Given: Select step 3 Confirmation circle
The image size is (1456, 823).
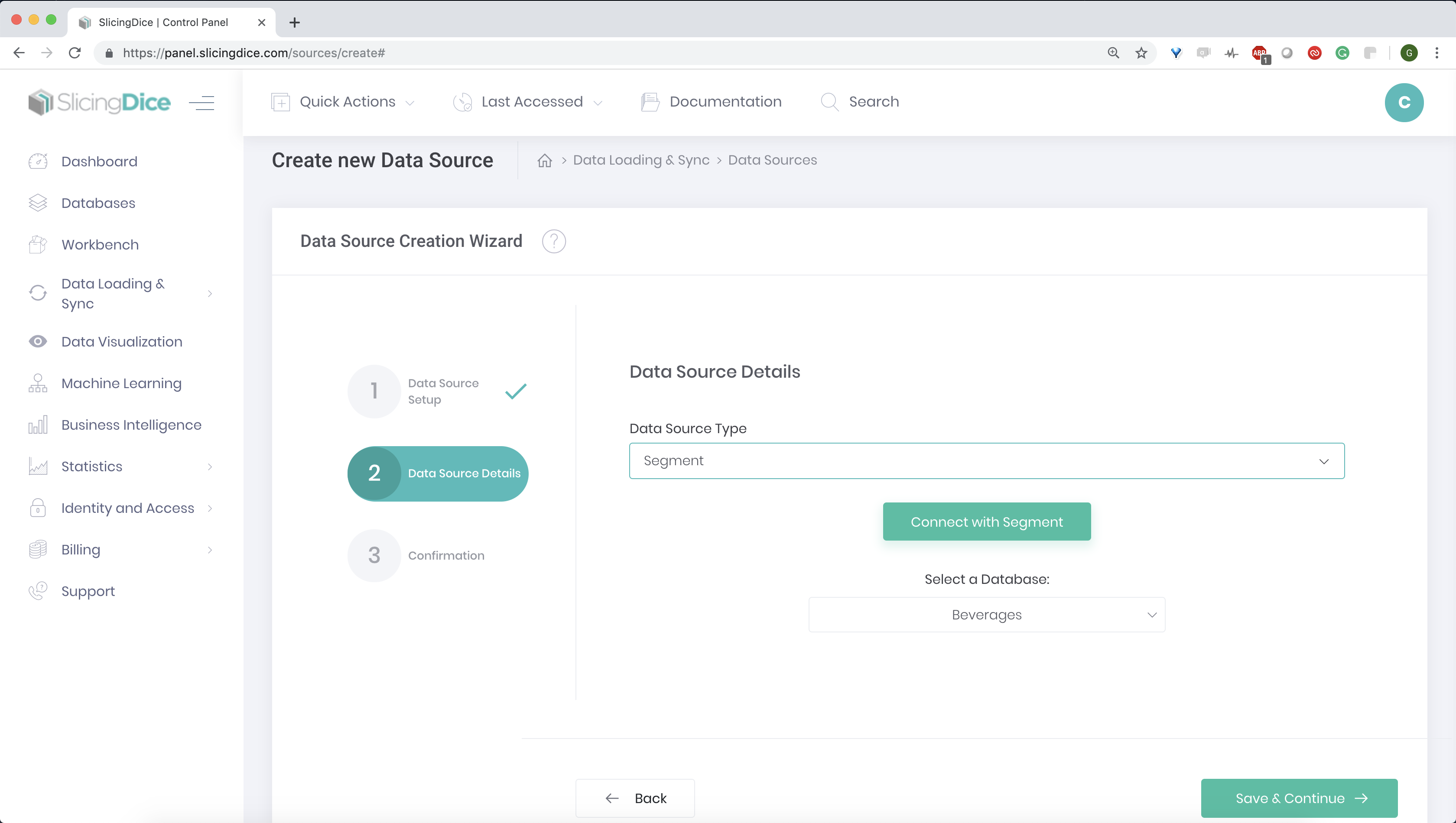Looking at the screenshot, I should click(x=374, y=555).
